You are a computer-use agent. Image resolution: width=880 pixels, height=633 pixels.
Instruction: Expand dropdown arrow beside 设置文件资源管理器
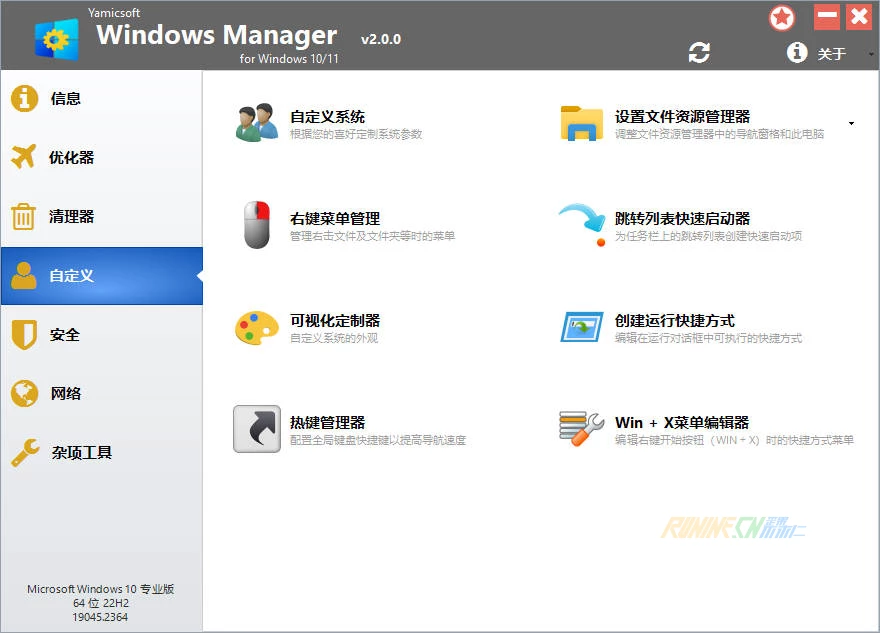[x=851, y=124]
